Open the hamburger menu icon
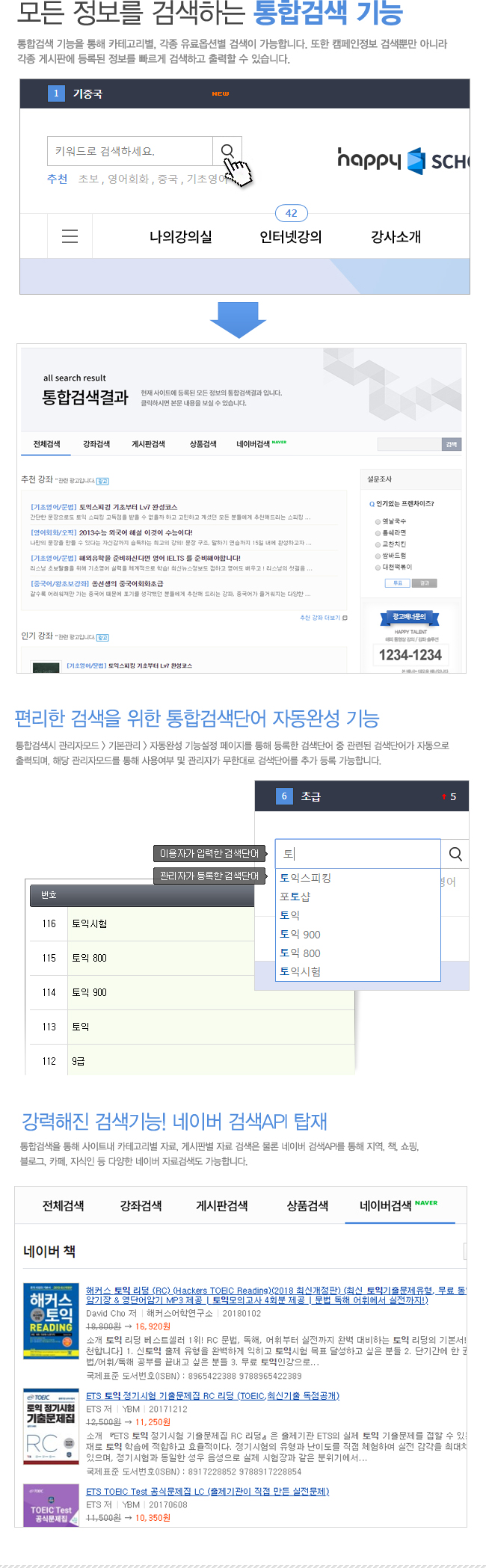The width and height of the screenshot is (486, 1568). [70, 236]
